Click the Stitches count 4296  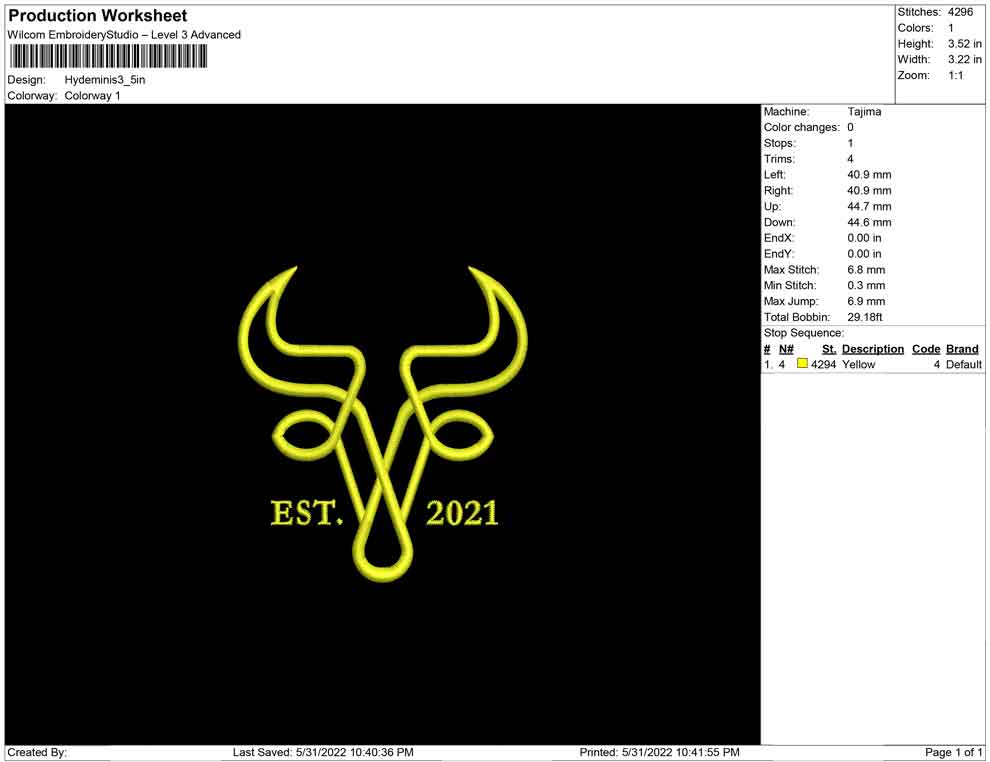click(x=960, y=12)
